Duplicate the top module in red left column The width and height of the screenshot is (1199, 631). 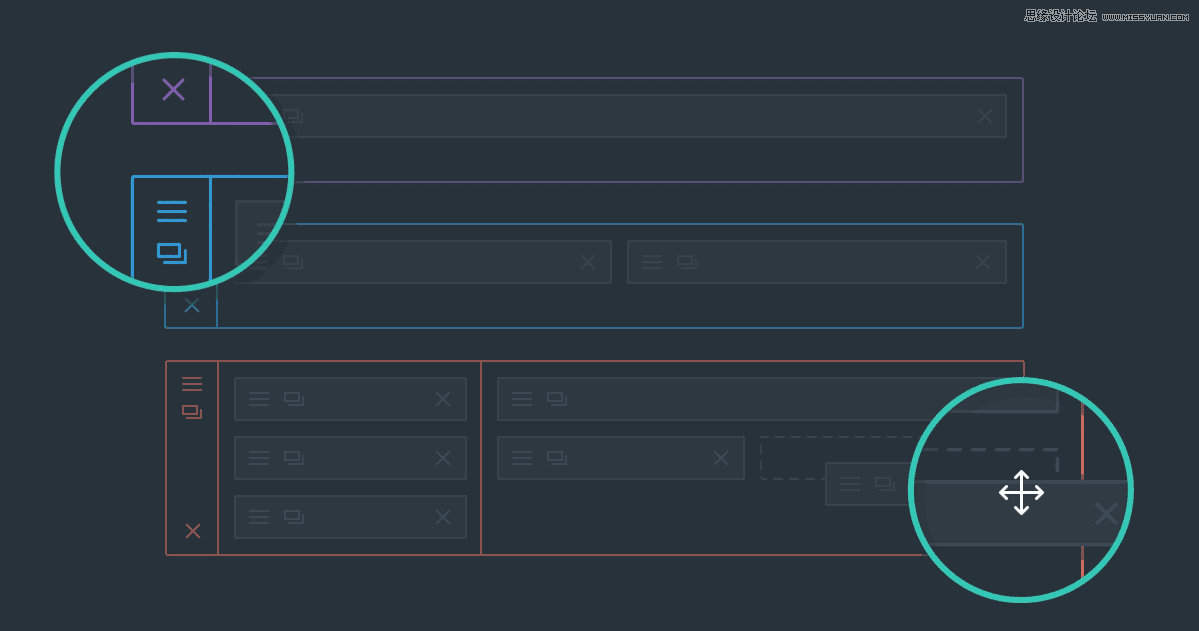pyautogui.click(x=294, y=398)
